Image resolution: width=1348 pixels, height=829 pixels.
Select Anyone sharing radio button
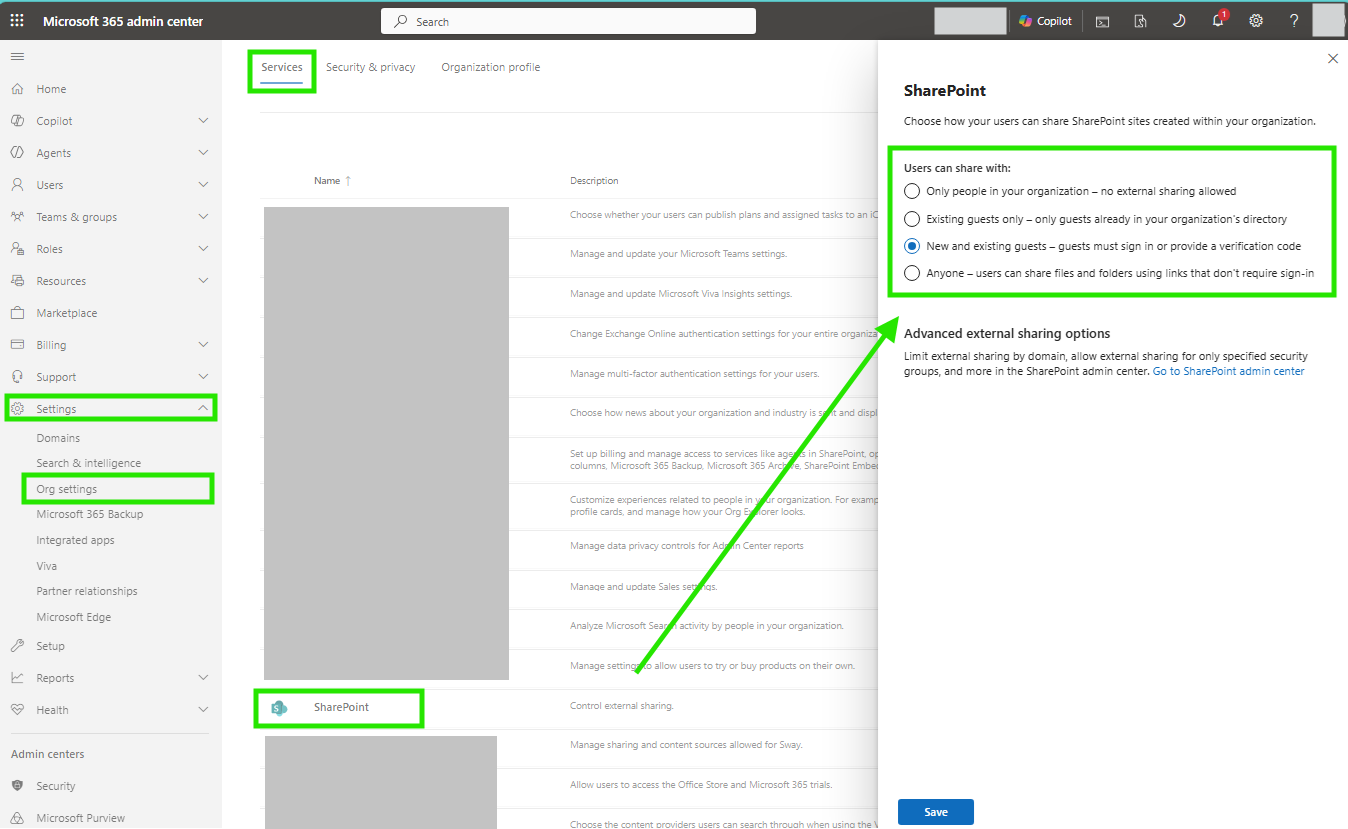[x=911, y=273]
